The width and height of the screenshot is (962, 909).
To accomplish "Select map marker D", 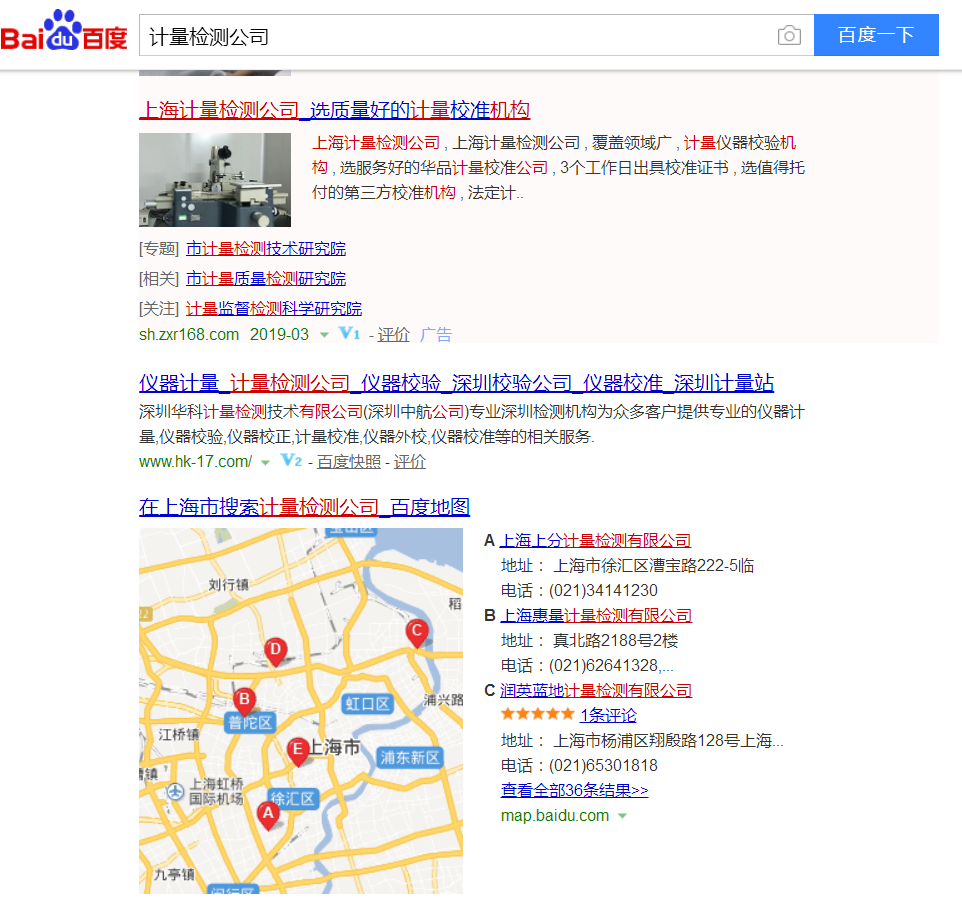I will click(x=275, y=651).
